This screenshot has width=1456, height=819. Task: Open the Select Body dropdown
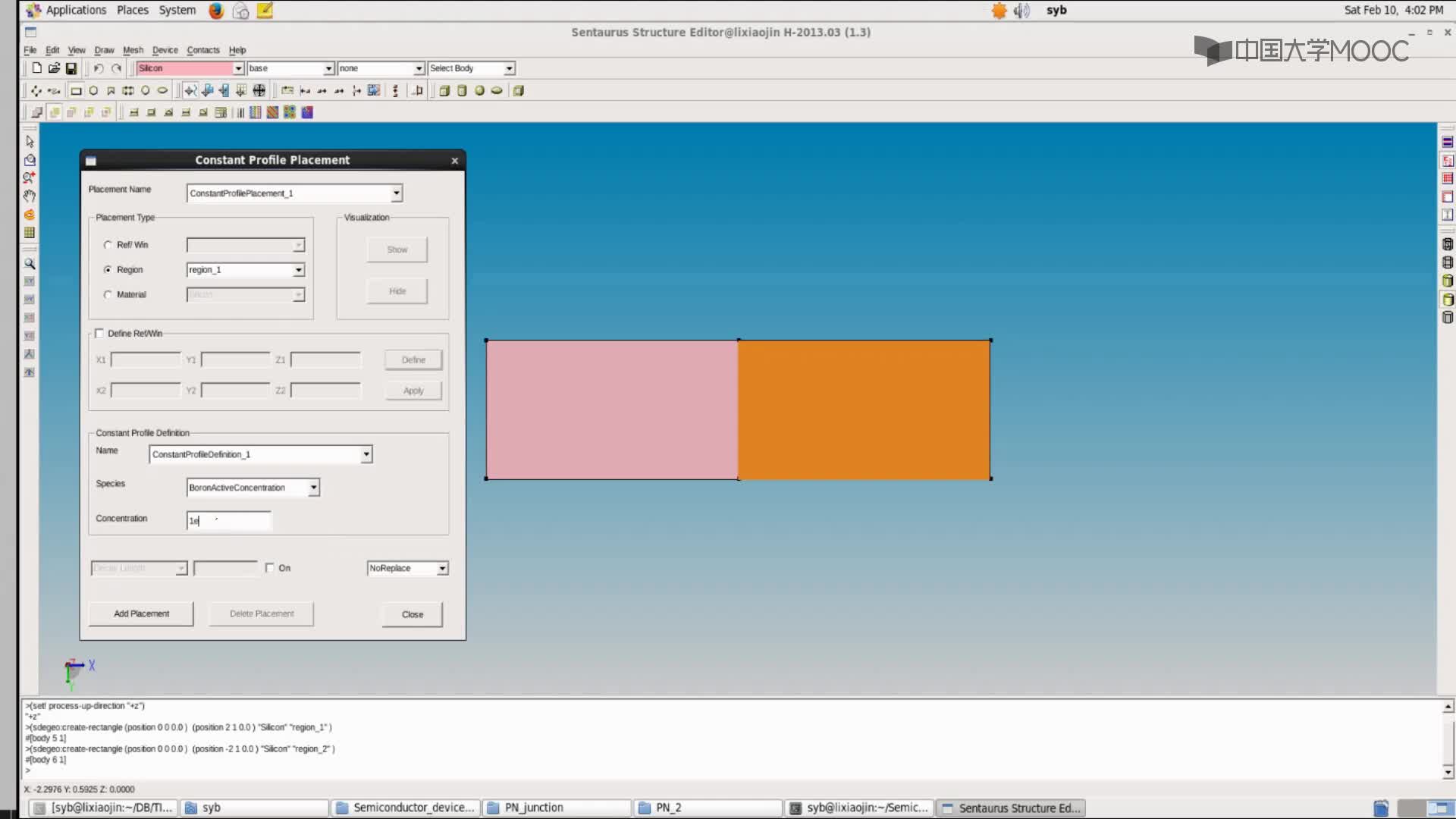[509, 68]
